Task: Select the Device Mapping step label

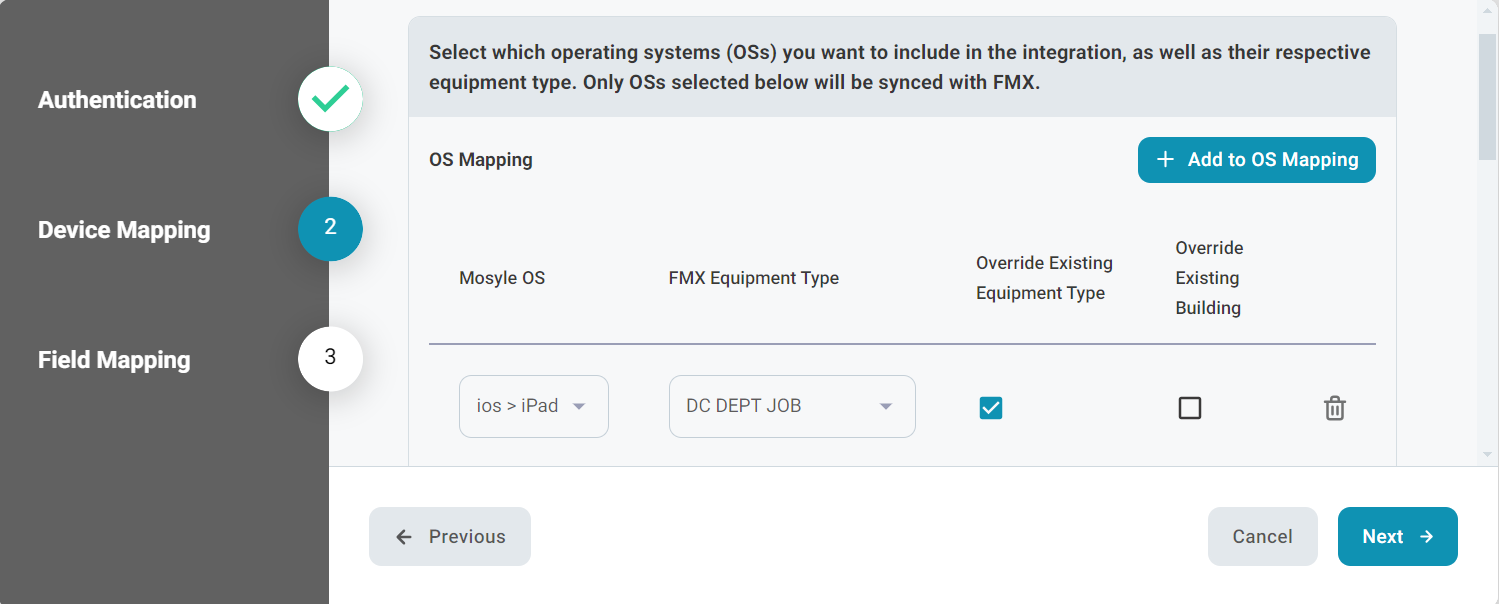Action: point(124,230)
